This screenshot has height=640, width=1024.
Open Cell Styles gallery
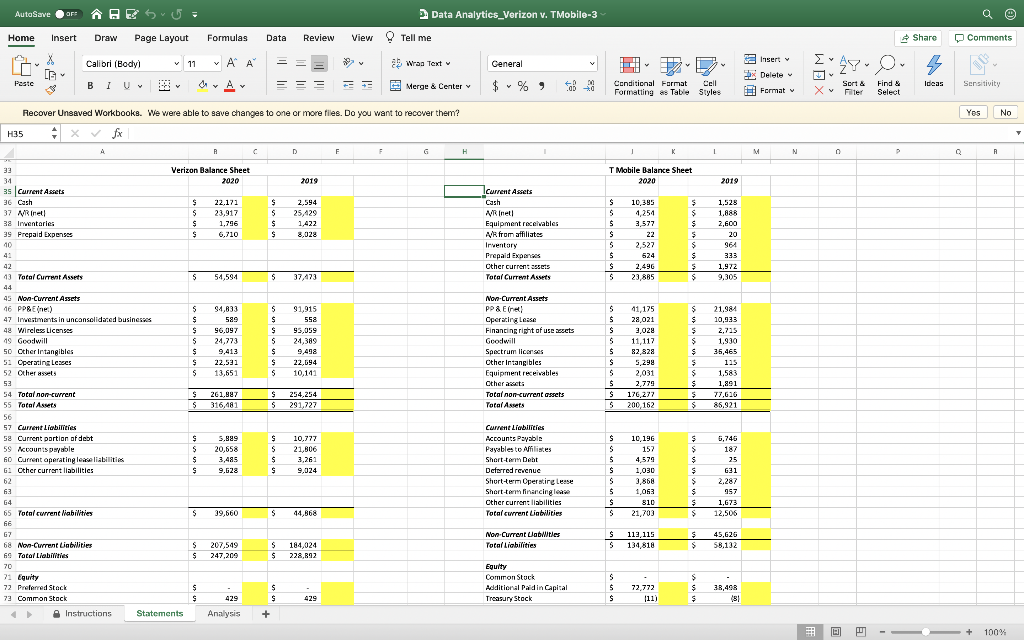pyautogui.click(x=710, y=76)
